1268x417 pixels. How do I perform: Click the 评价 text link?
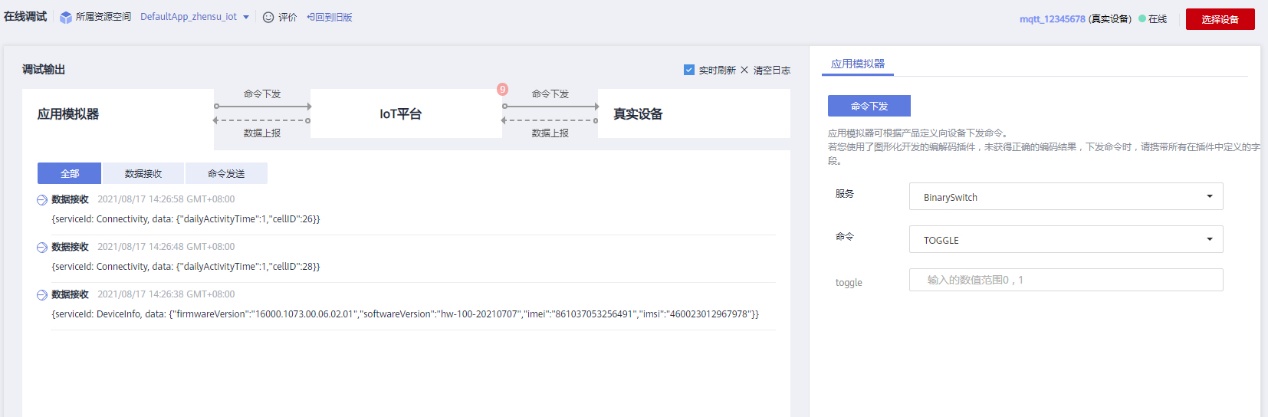tap(287, 18)
